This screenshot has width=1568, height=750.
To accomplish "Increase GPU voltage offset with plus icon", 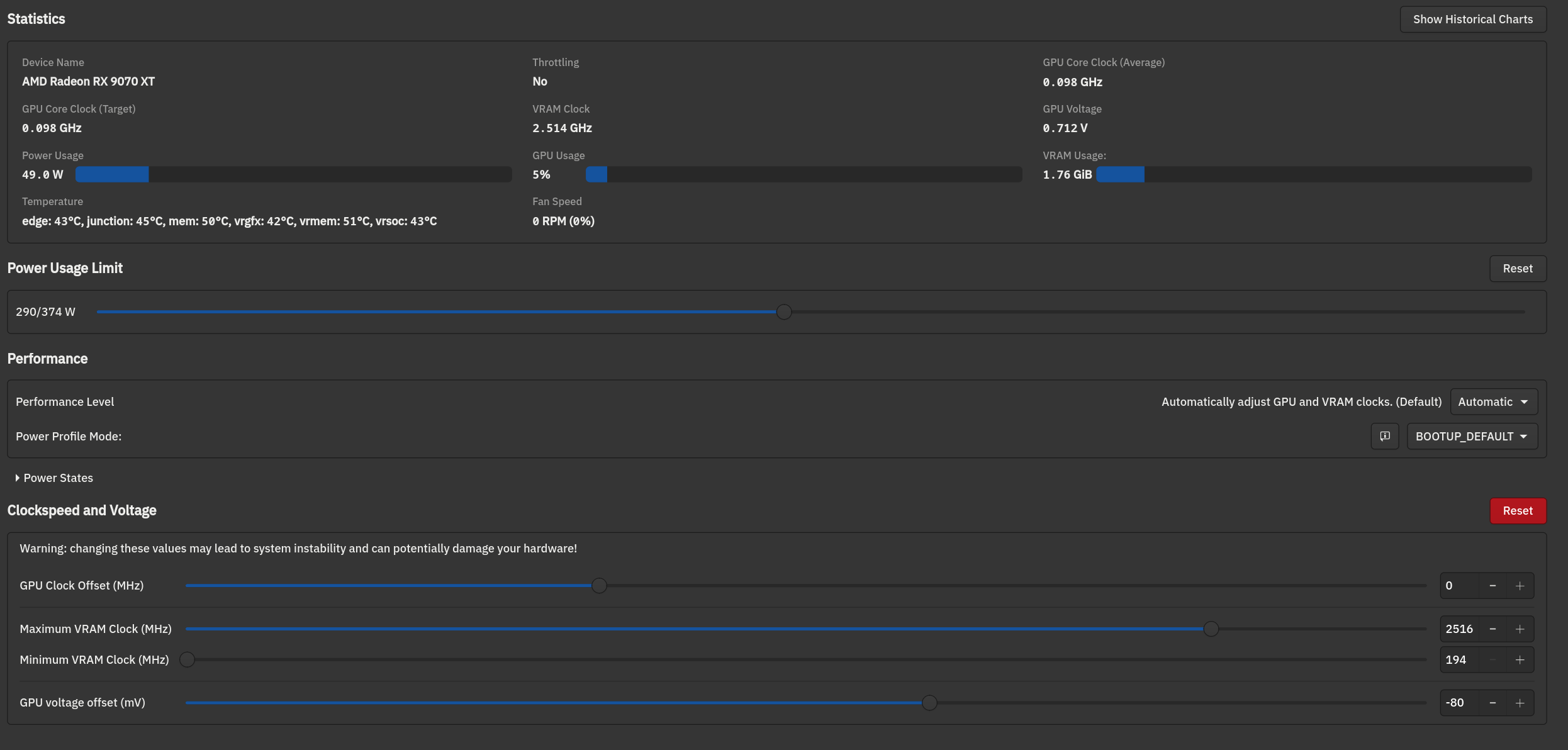I will [1520, 703].
